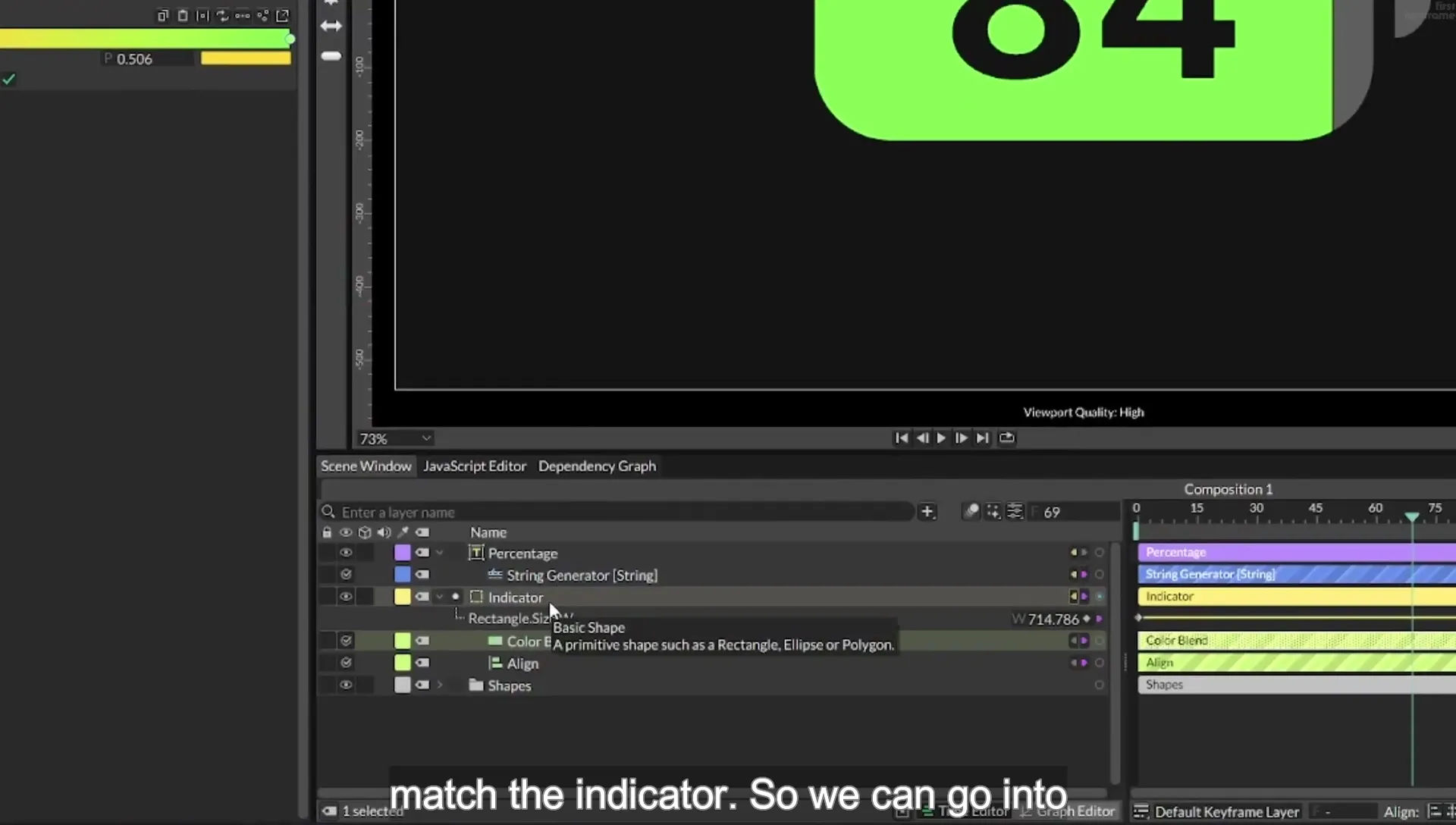Click the play button in the viewport controls
This screenshot has height=825, width=1456.
(941, 438)
